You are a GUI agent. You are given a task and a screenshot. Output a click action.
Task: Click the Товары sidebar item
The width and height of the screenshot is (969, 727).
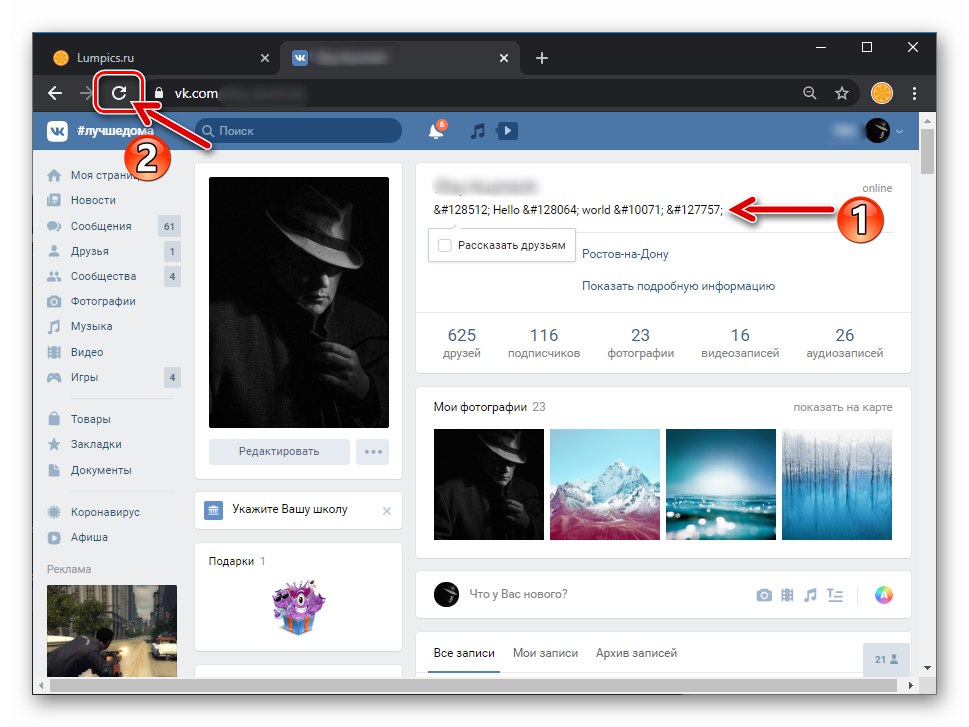[79, 419]
